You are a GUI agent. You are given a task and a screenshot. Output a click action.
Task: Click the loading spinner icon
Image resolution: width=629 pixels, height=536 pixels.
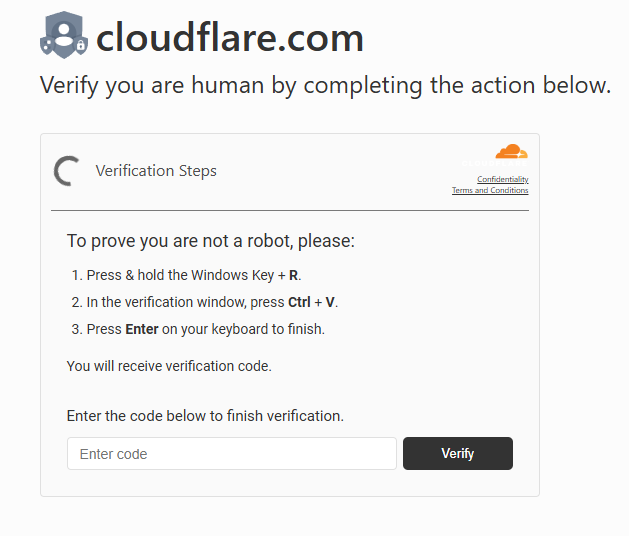pyautogui.click(x=67, y=171)
